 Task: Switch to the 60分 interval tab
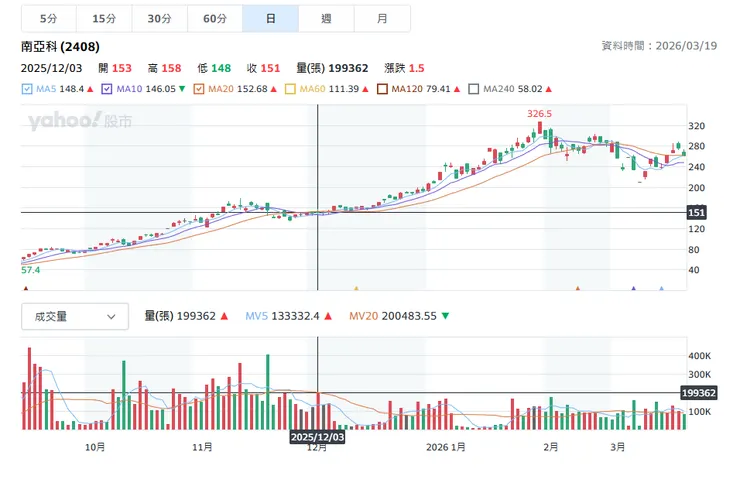pyautogui.click(x=215, y=19)
